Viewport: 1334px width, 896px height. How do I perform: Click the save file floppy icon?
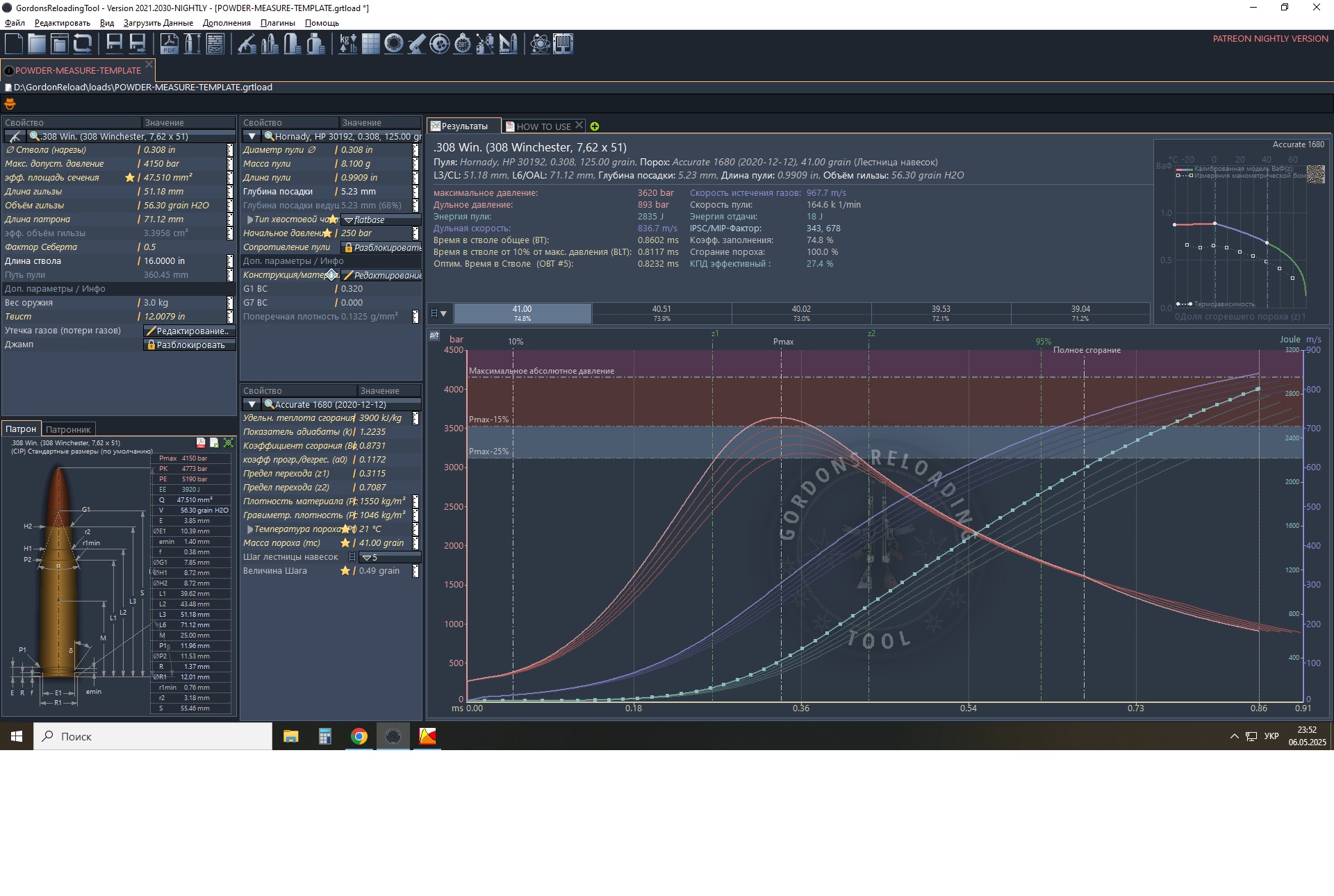114,44
